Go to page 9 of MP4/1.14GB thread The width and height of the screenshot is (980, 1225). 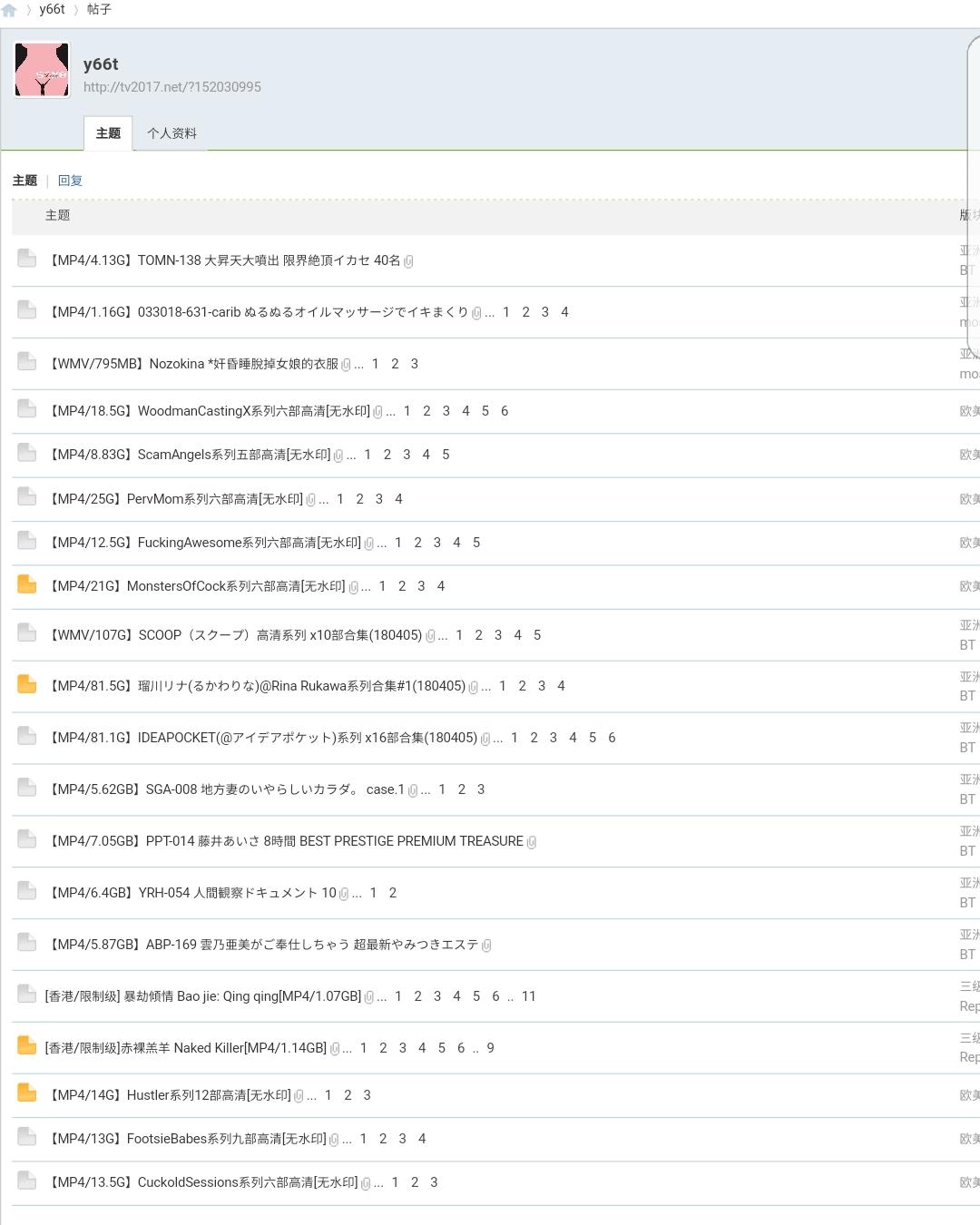pyautogui.click(x=490, y=1048)
